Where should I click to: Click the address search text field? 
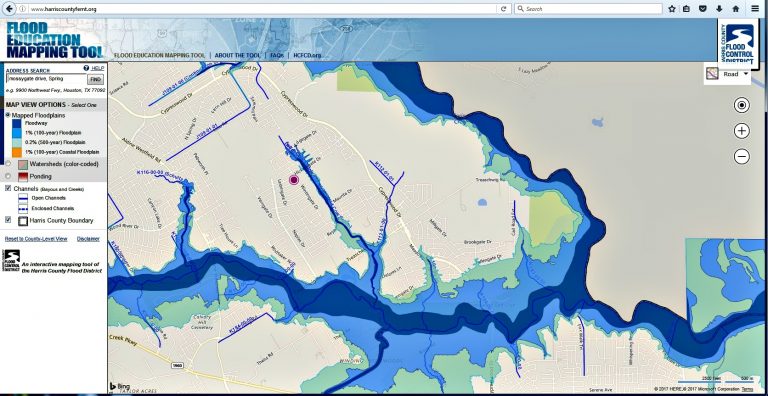point(46,78)
